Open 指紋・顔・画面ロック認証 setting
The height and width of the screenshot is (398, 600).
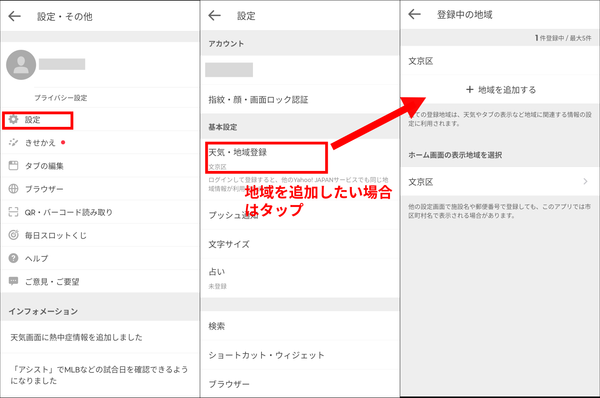(300, 100)
